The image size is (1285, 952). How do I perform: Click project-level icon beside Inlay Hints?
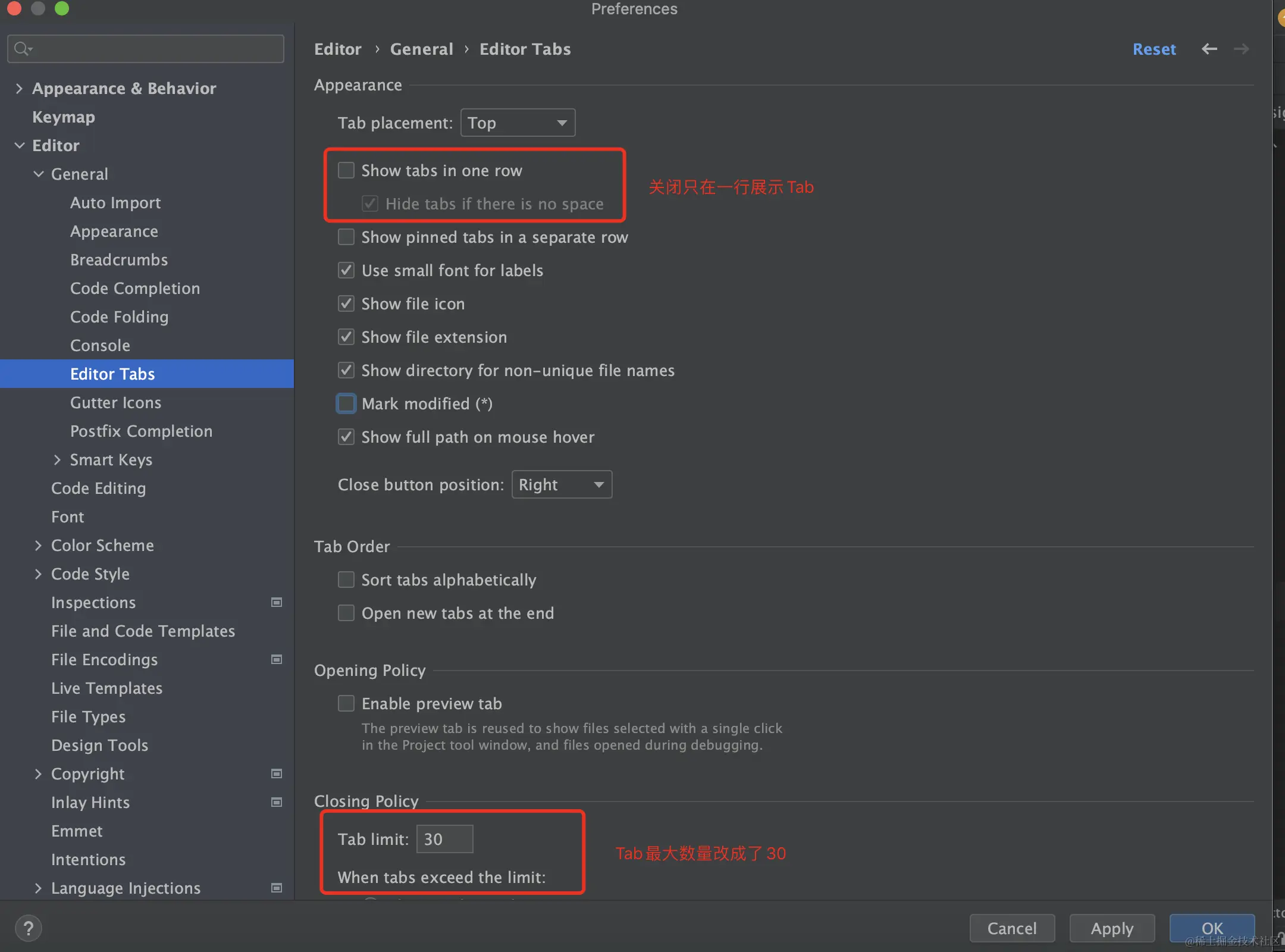tap(277, 802)
